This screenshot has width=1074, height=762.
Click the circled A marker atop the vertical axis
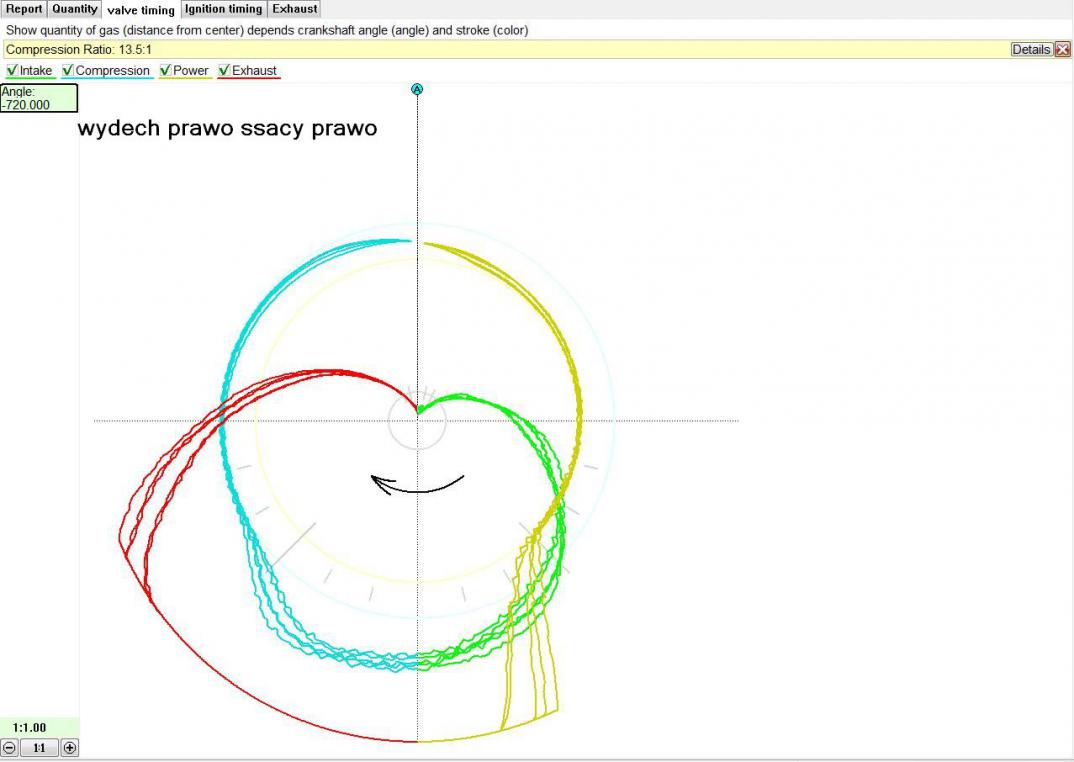coord(417,89)
